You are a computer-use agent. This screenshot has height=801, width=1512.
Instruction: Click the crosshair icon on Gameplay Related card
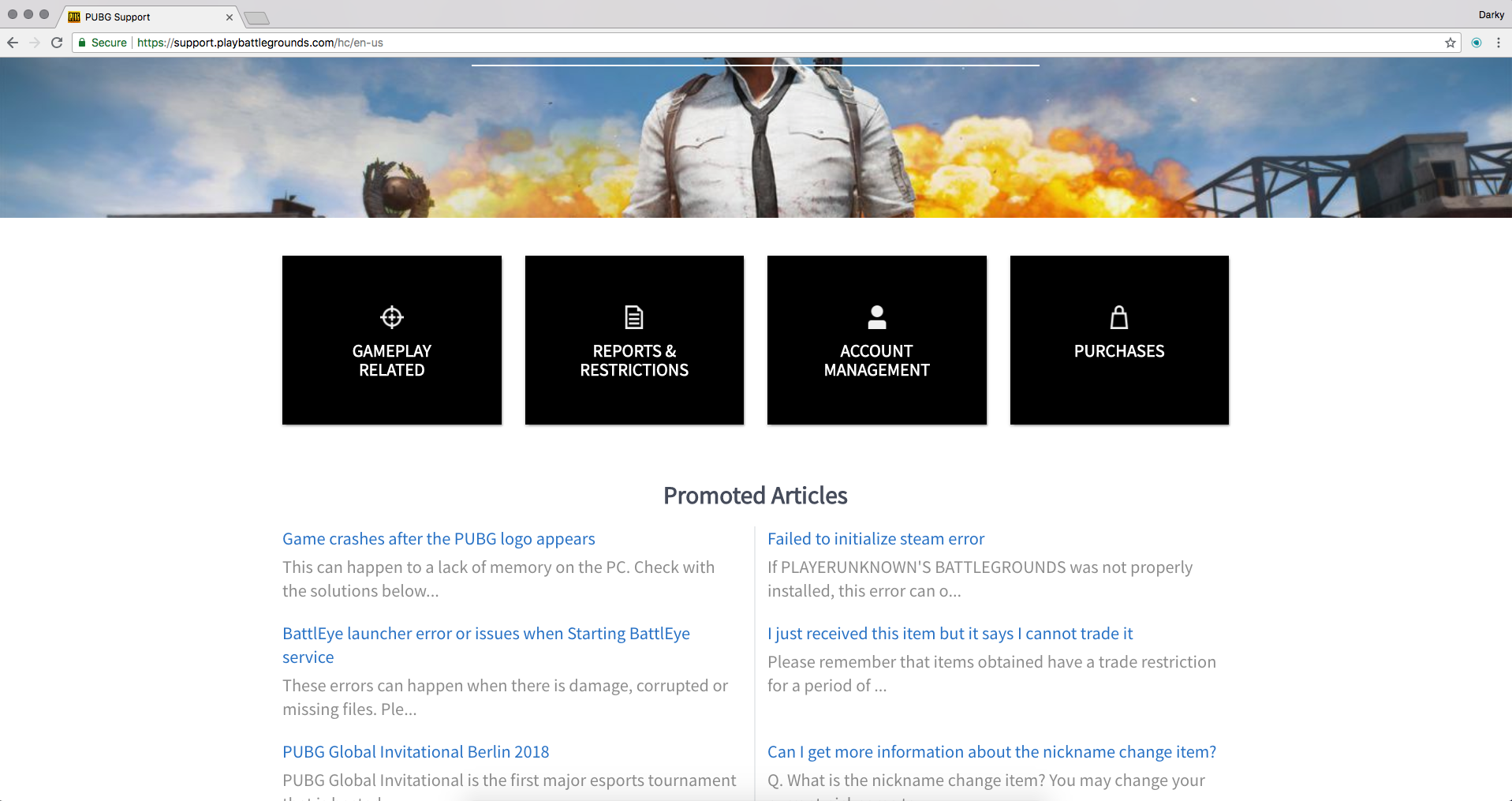point(392,317)
